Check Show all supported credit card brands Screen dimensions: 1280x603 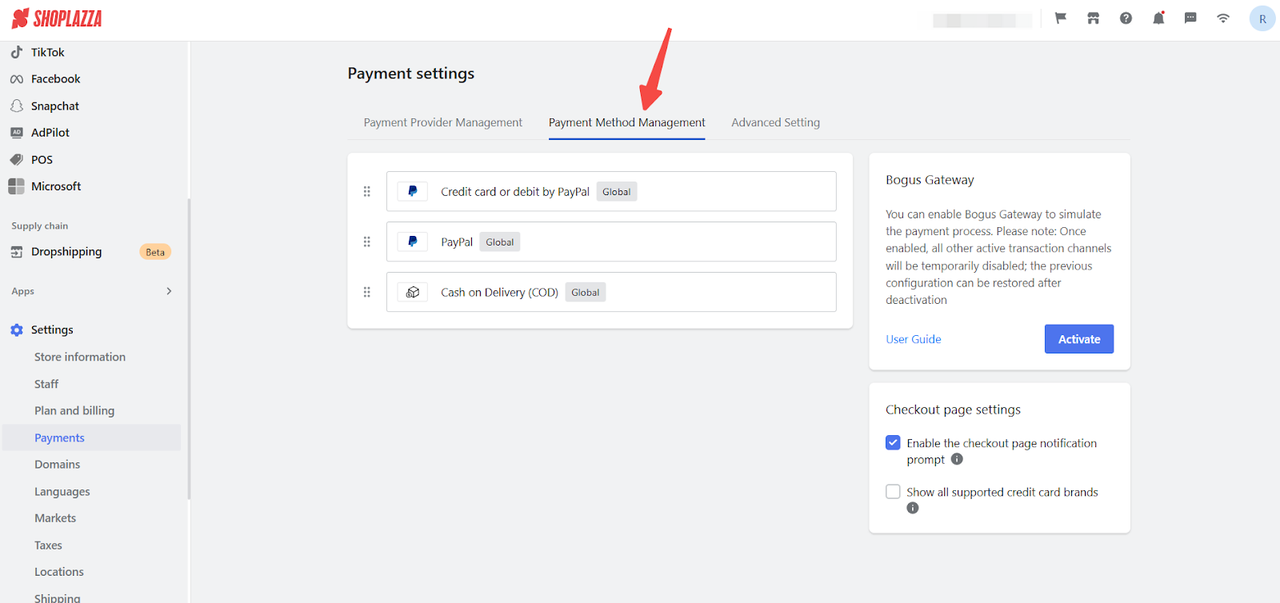tap(893, 492)
